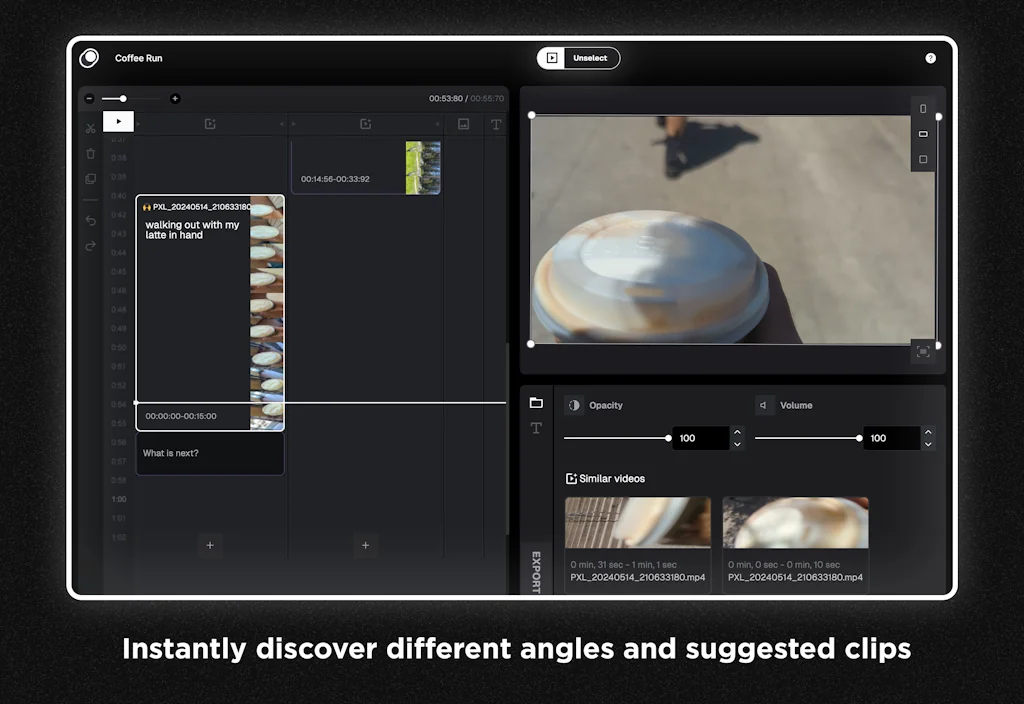
Task: Click the Unselect button
Action: (579, 58)
